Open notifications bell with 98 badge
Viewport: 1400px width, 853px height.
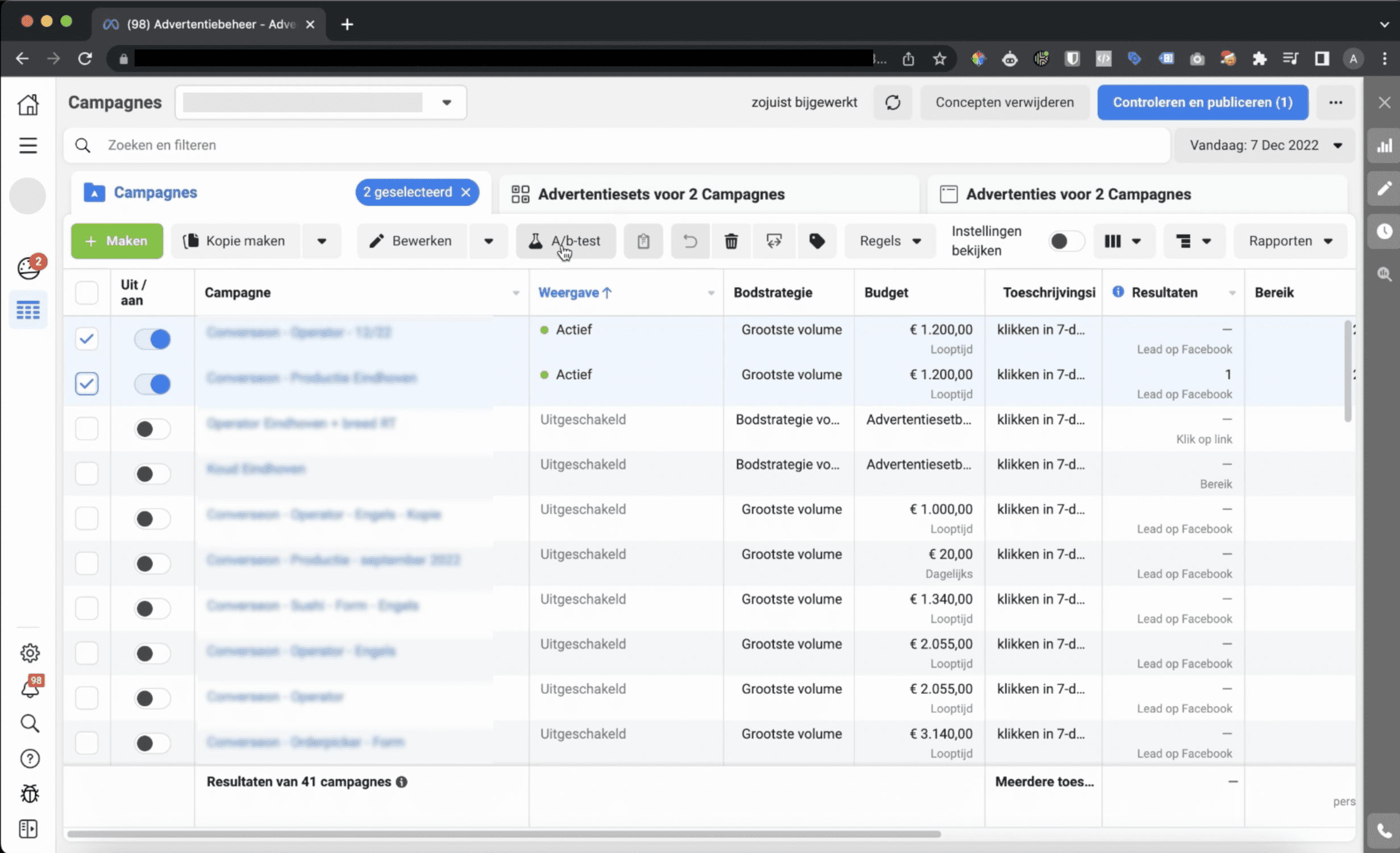[30, 688]
